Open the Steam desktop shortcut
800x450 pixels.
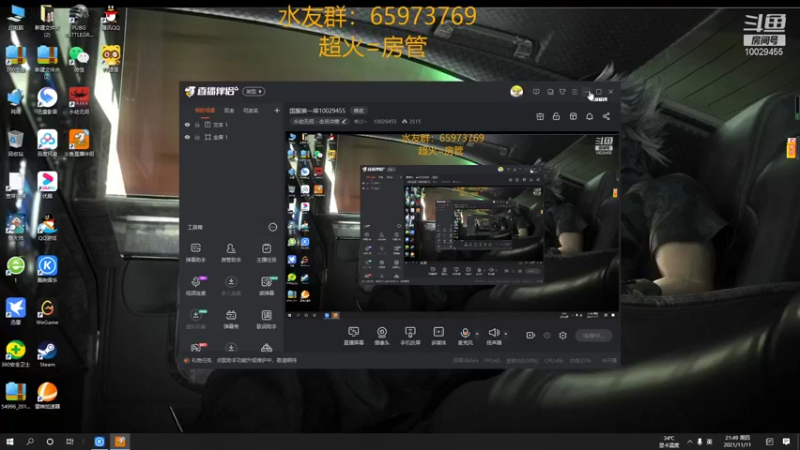[x=47, y=354]
